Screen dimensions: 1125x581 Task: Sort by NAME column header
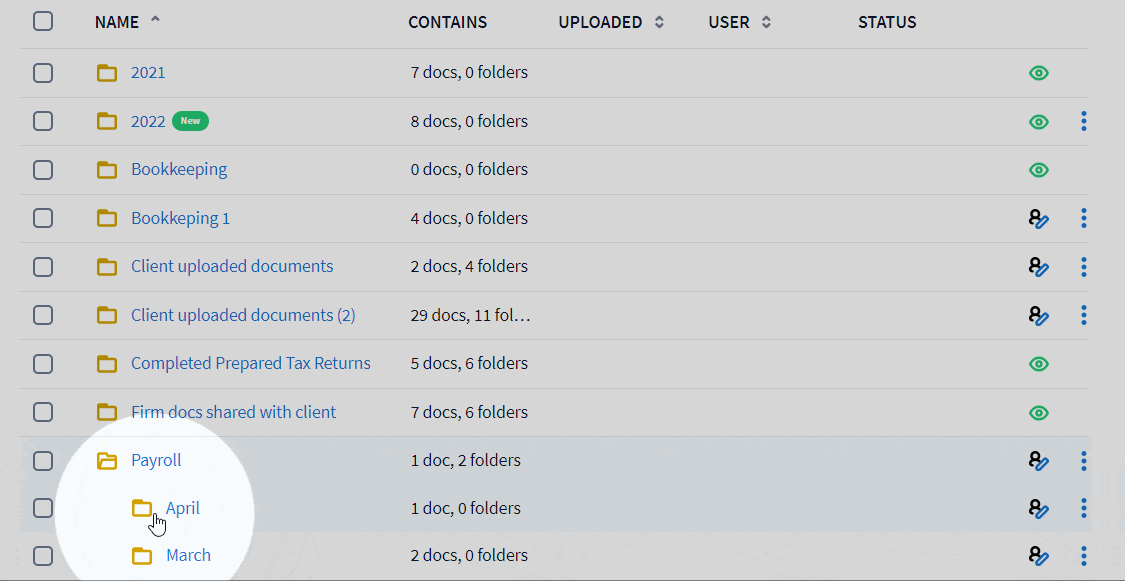point(117,22)
